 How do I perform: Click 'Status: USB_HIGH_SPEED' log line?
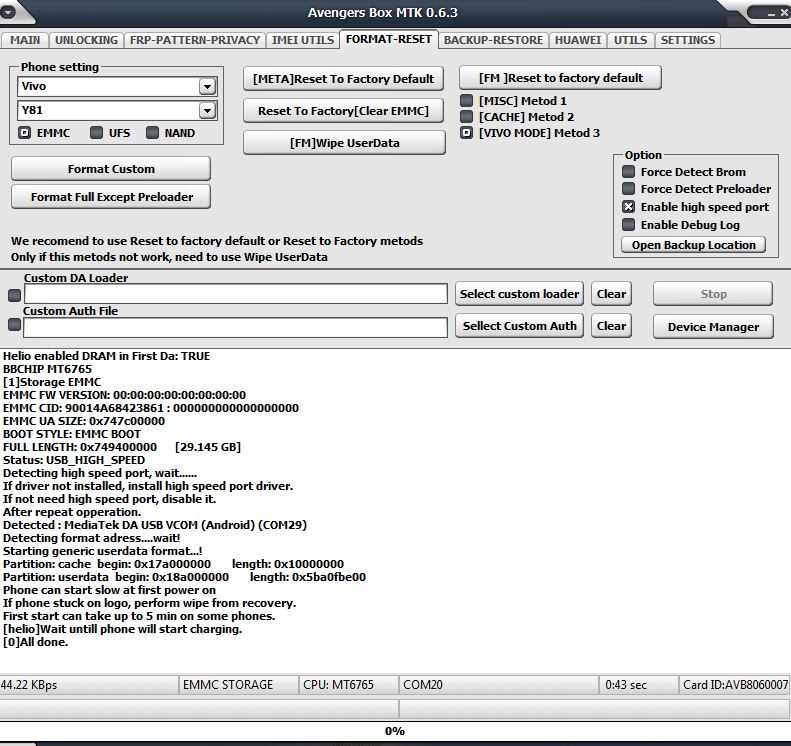[x=74, y=460]
